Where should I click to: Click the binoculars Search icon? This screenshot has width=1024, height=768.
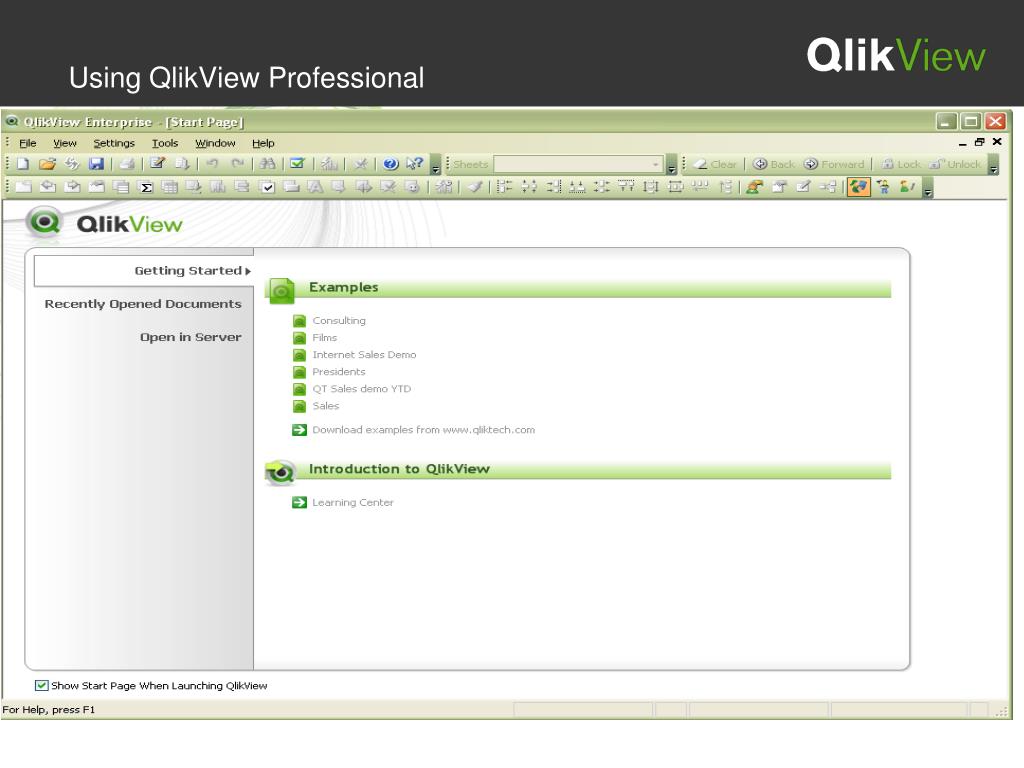tap(267, 164)
